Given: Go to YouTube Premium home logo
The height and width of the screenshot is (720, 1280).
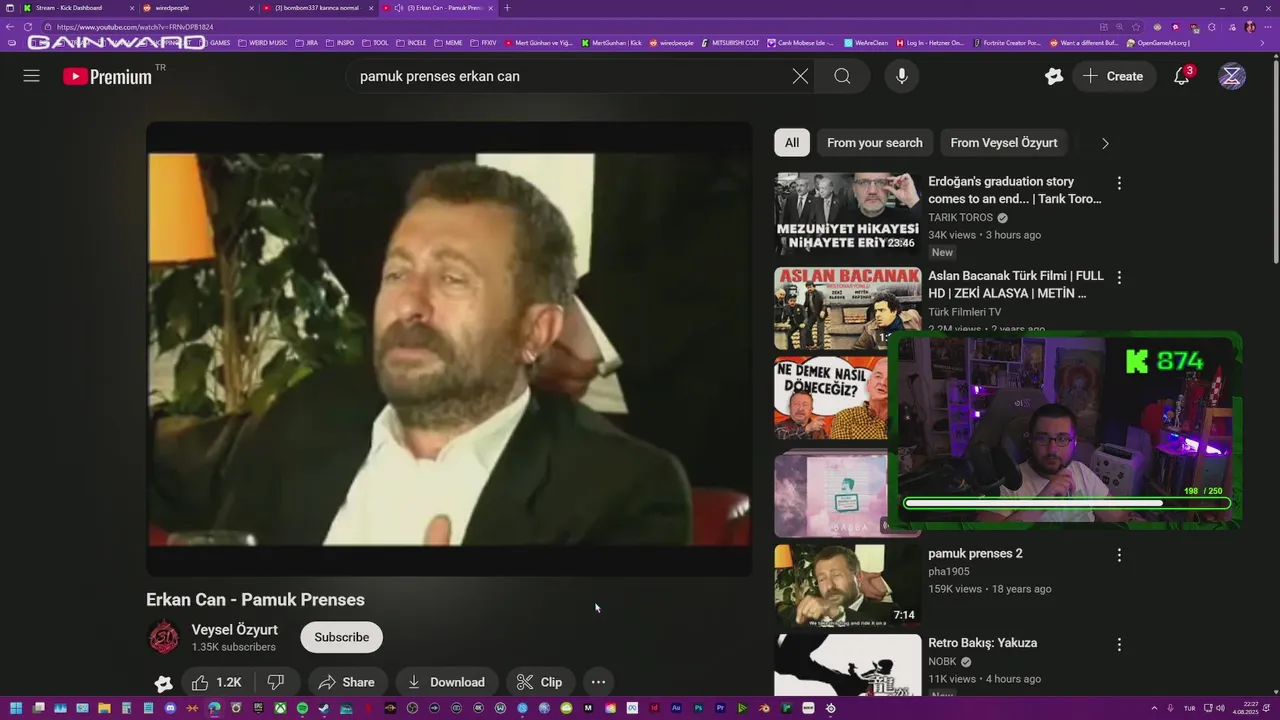Looking at the screenshot, I should (x=107, y=76).
